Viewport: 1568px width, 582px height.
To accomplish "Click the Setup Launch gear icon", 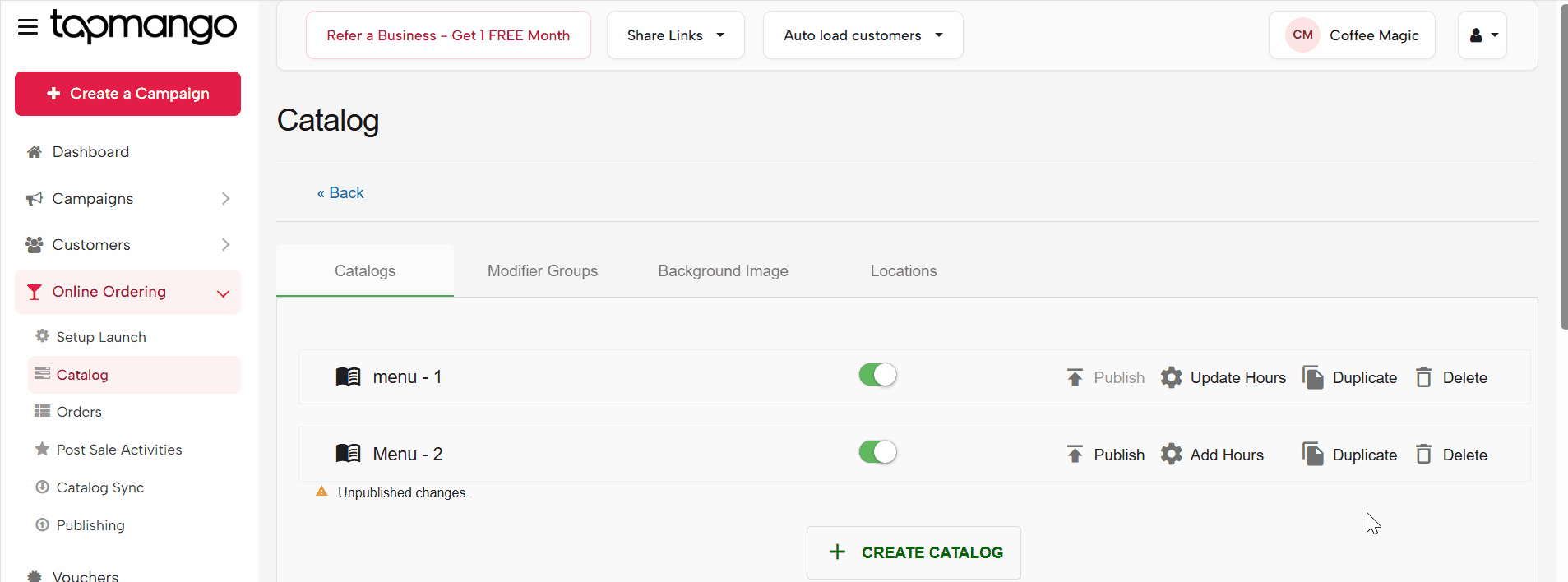I will (x=43, y=336).
